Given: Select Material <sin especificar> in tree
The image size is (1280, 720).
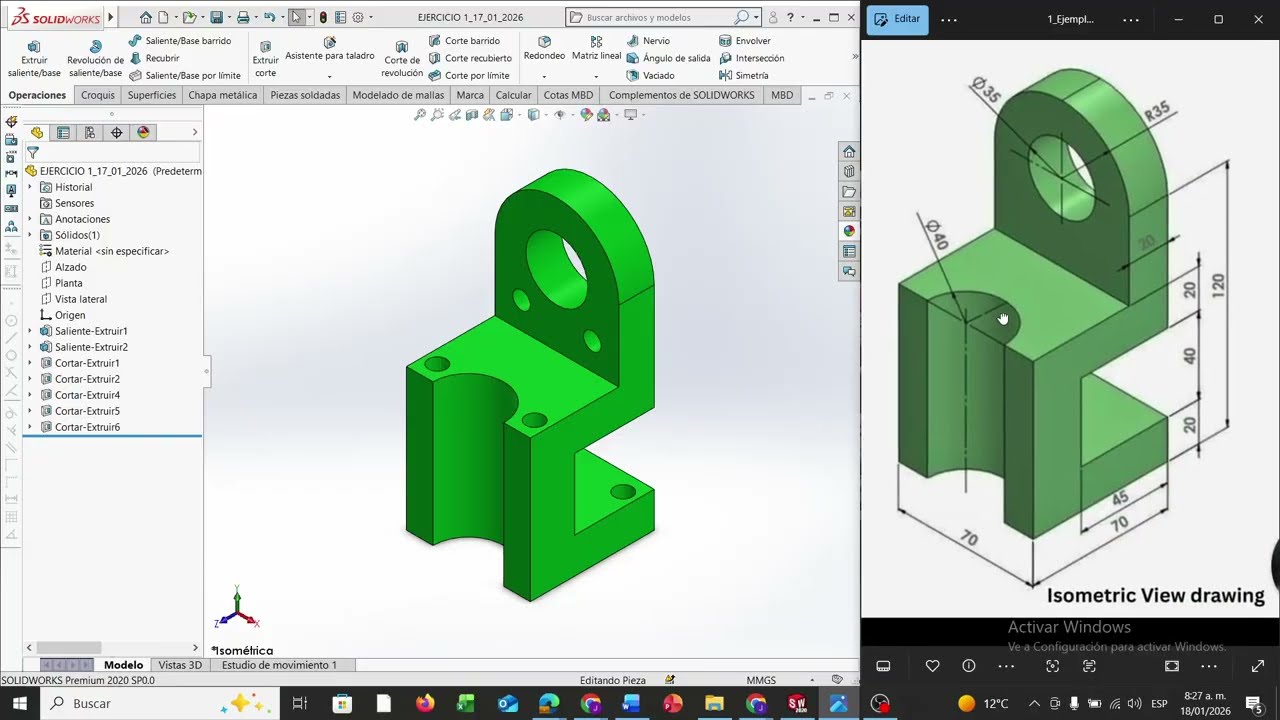Looking at the screenshot, I should tap(104, 251).
